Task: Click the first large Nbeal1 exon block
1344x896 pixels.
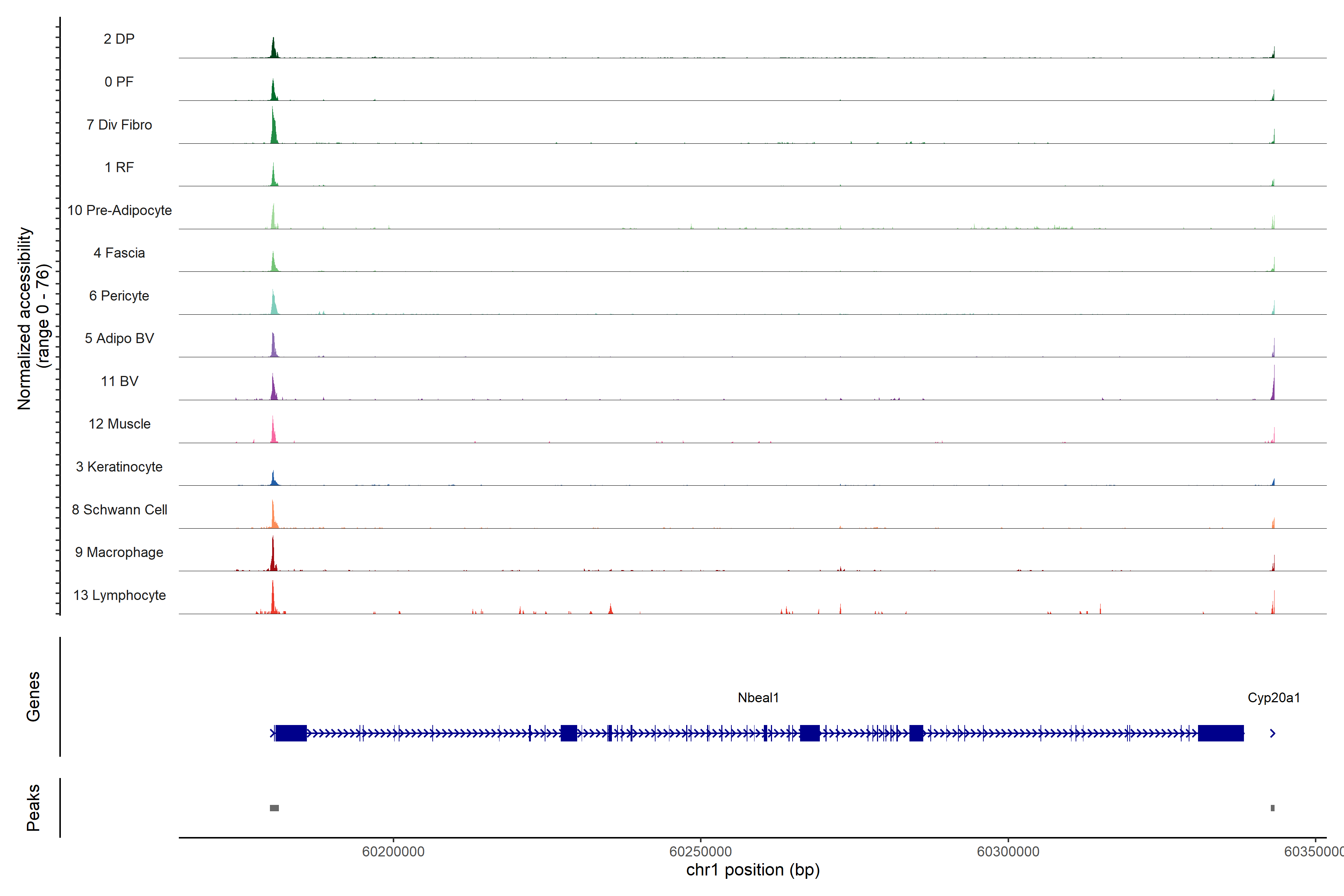Action: click(291, 733)
